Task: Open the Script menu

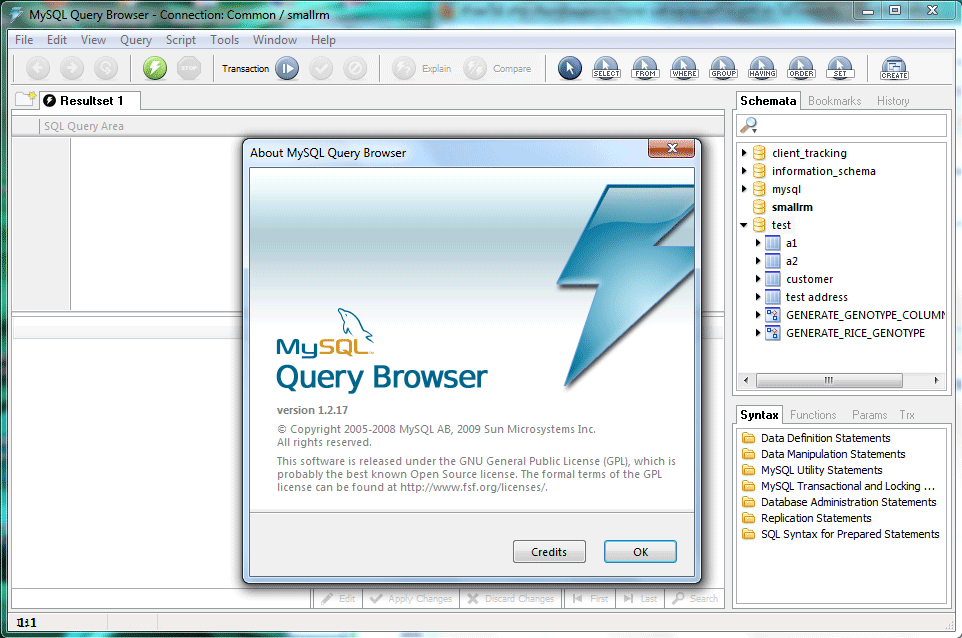Action: click(180, 40)
